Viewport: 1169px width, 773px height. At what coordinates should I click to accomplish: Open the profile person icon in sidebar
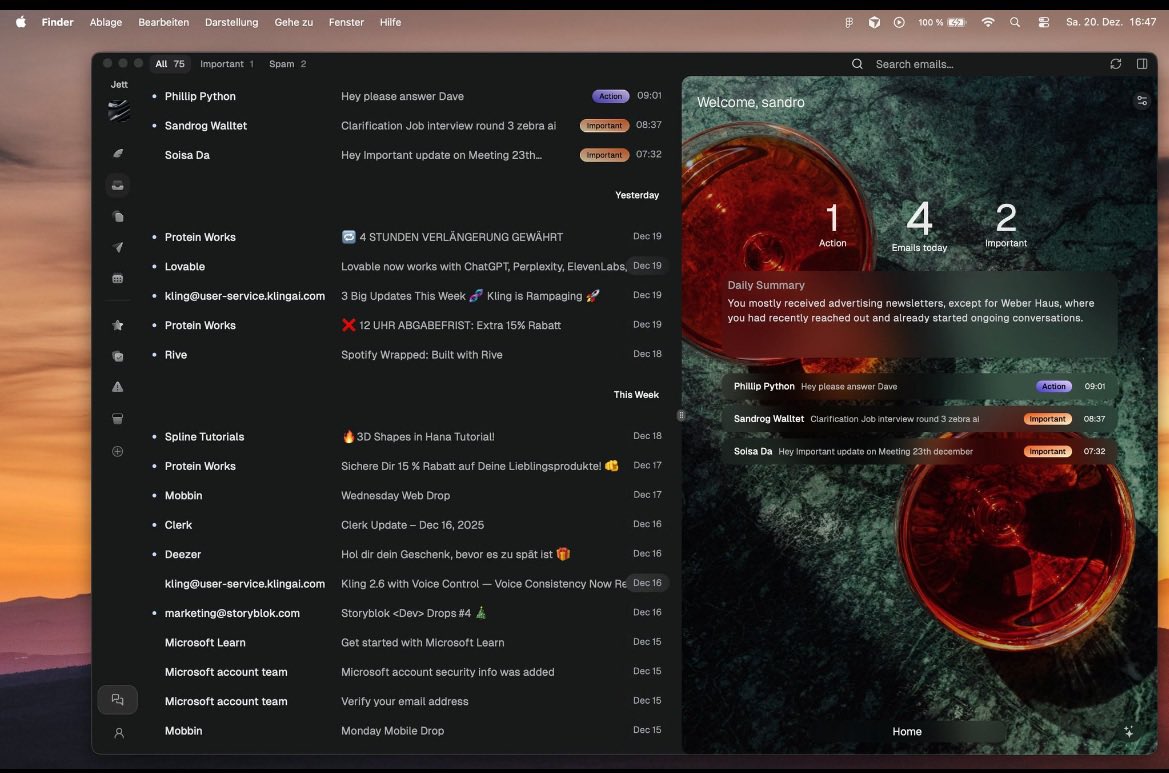point(119,733)
